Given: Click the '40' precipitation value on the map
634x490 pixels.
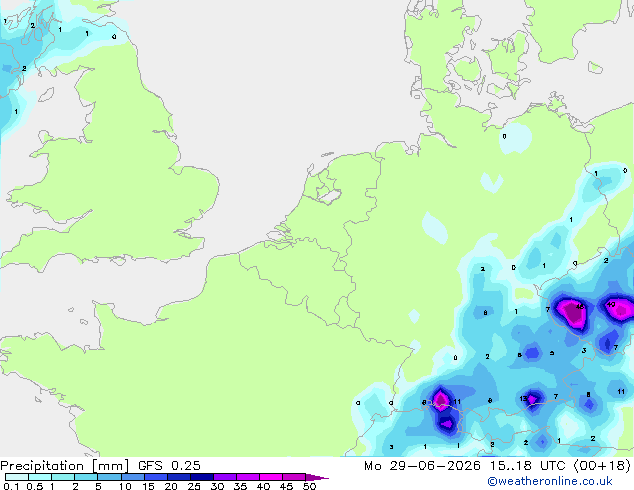Looking at the screenshot, I should (611, 304).
